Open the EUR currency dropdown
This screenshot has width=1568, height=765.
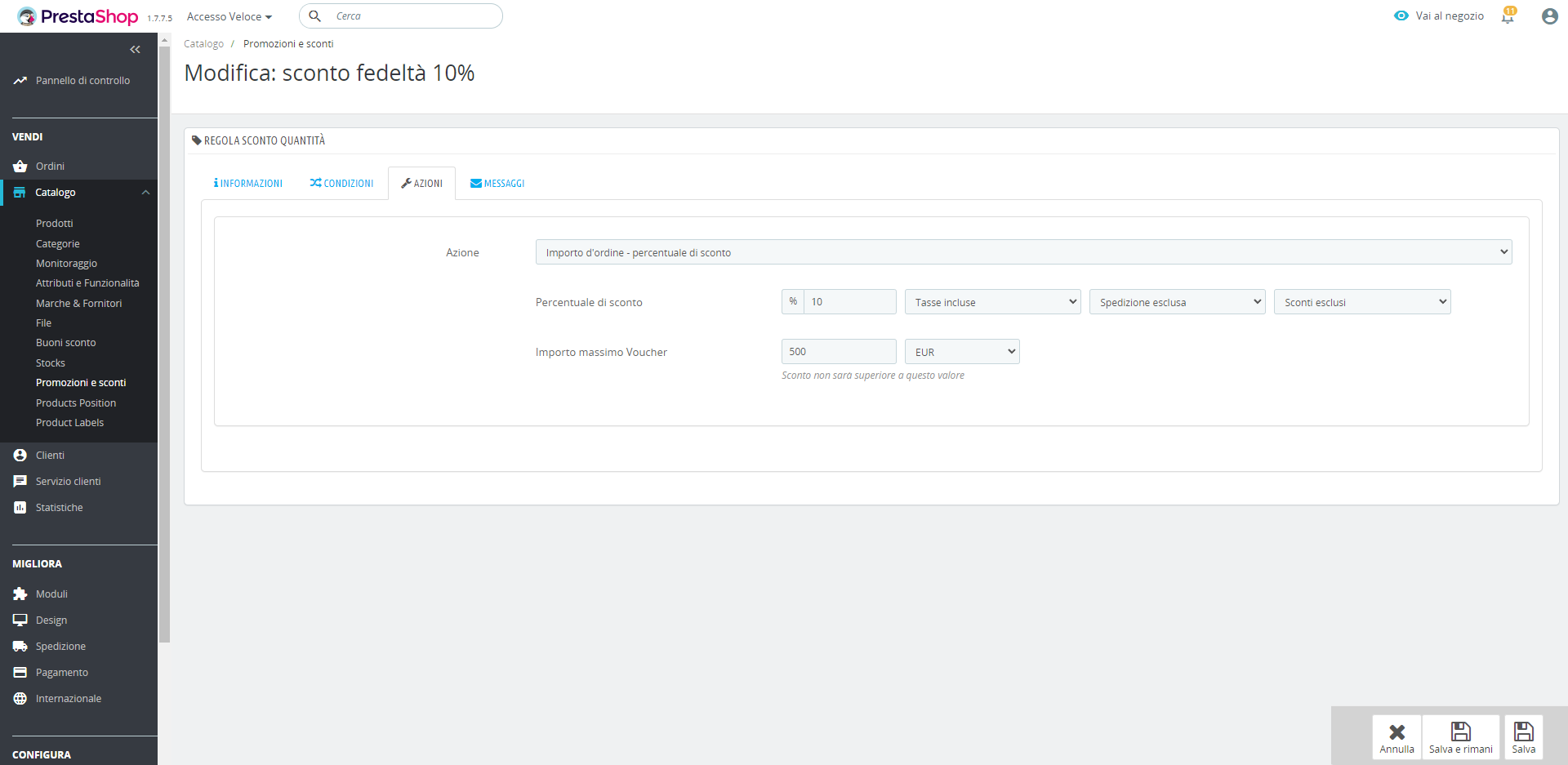click(x=962, y=352)
